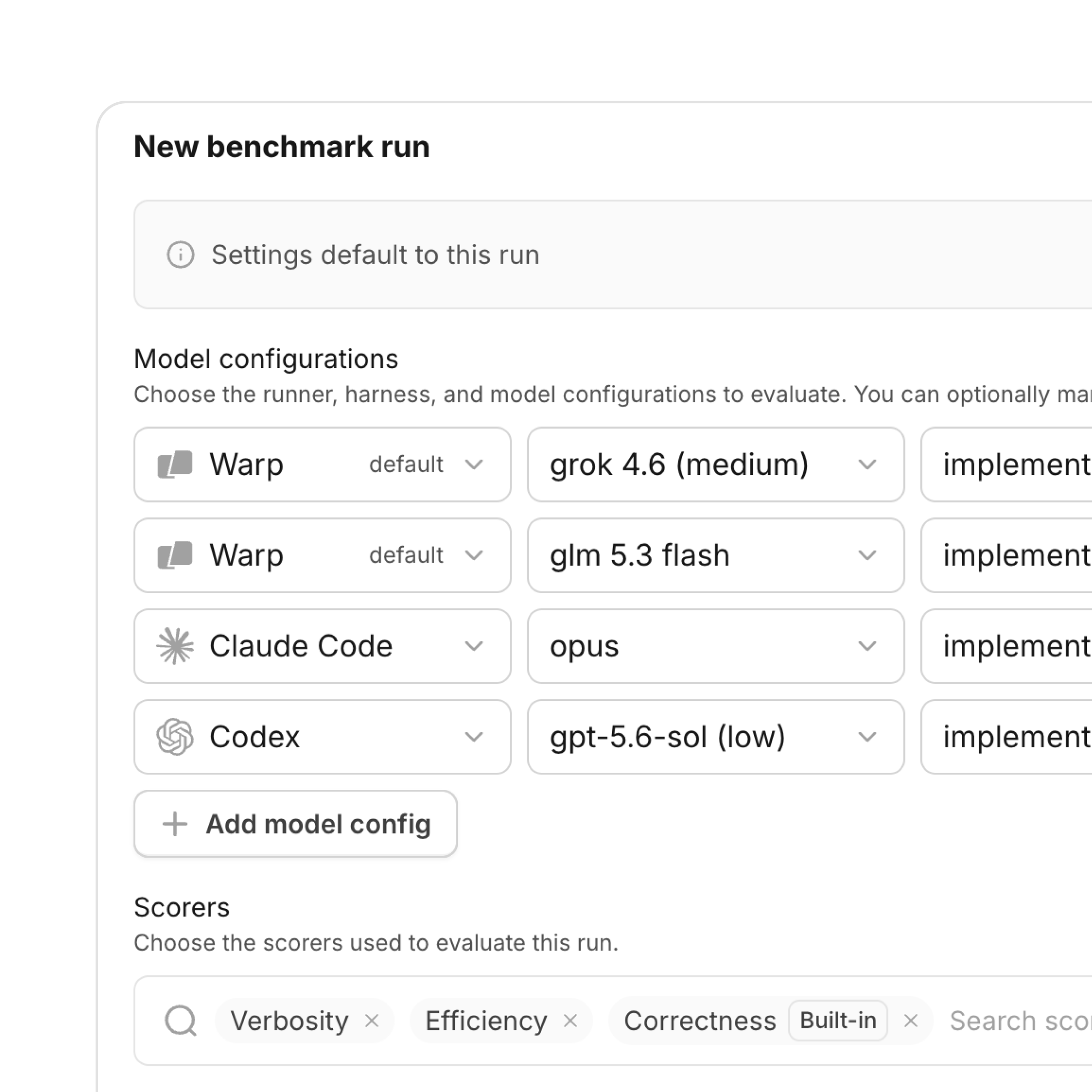Click the Warp icon in the grok row
Viewport: 1092px width, 1092px height.
point(175,464)
